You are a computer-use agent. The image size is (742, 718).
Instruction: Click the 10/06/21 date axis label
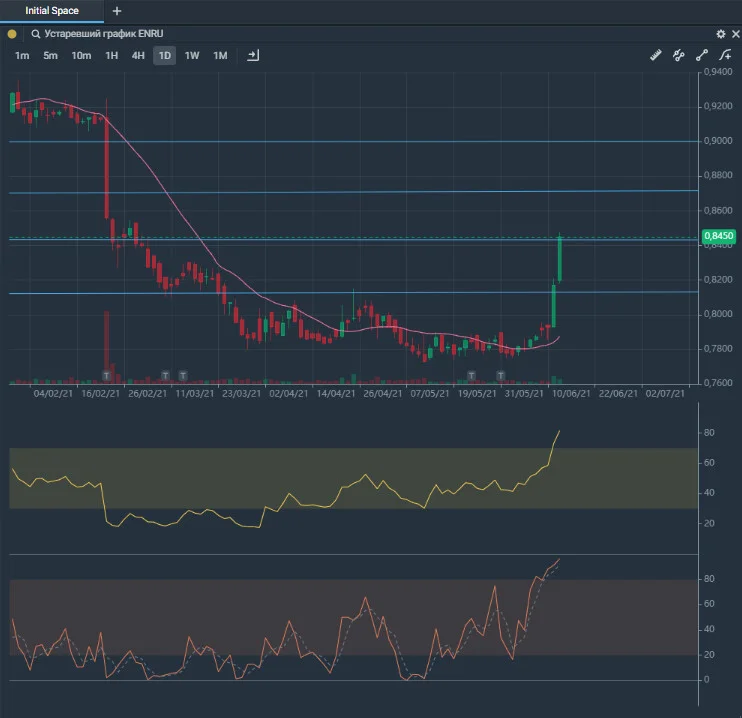click(571, 393)
